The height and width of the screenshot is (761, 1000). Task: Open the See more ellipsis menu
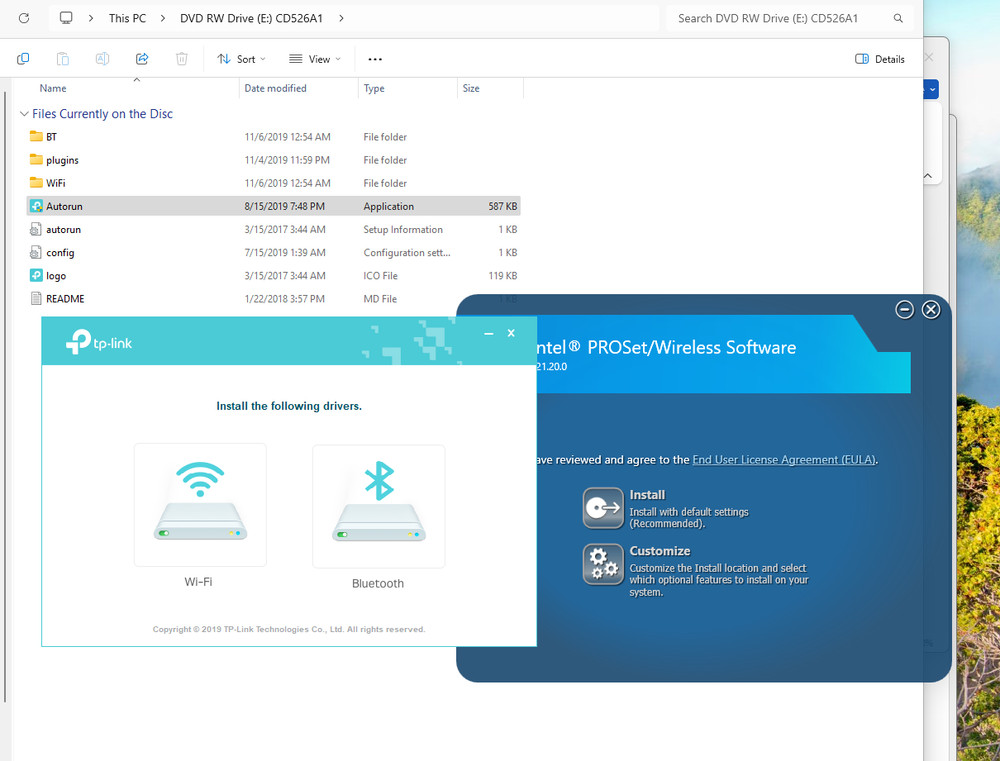click(375, 59)
